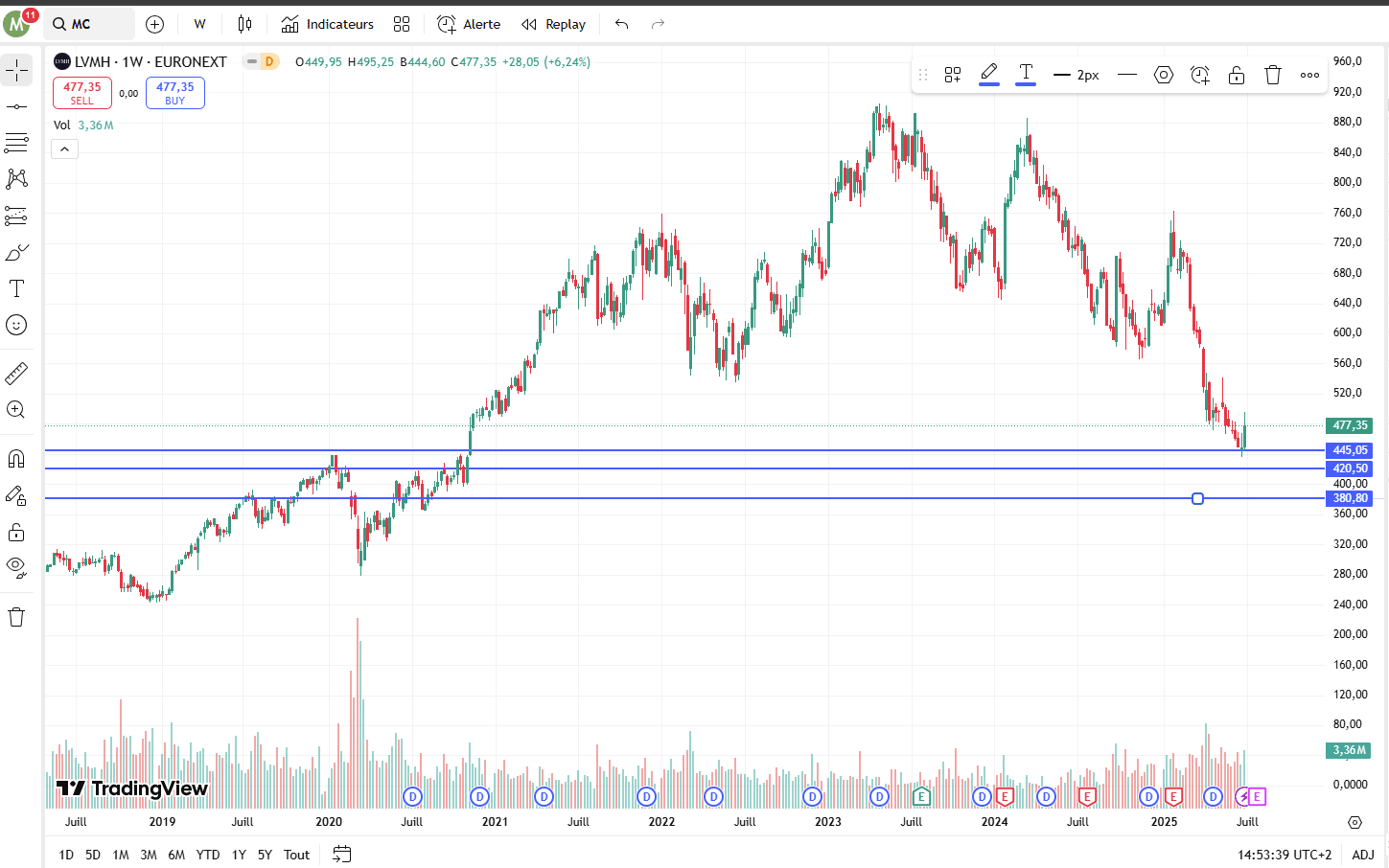Collapse the indicator legend chevron

[64, 149]
